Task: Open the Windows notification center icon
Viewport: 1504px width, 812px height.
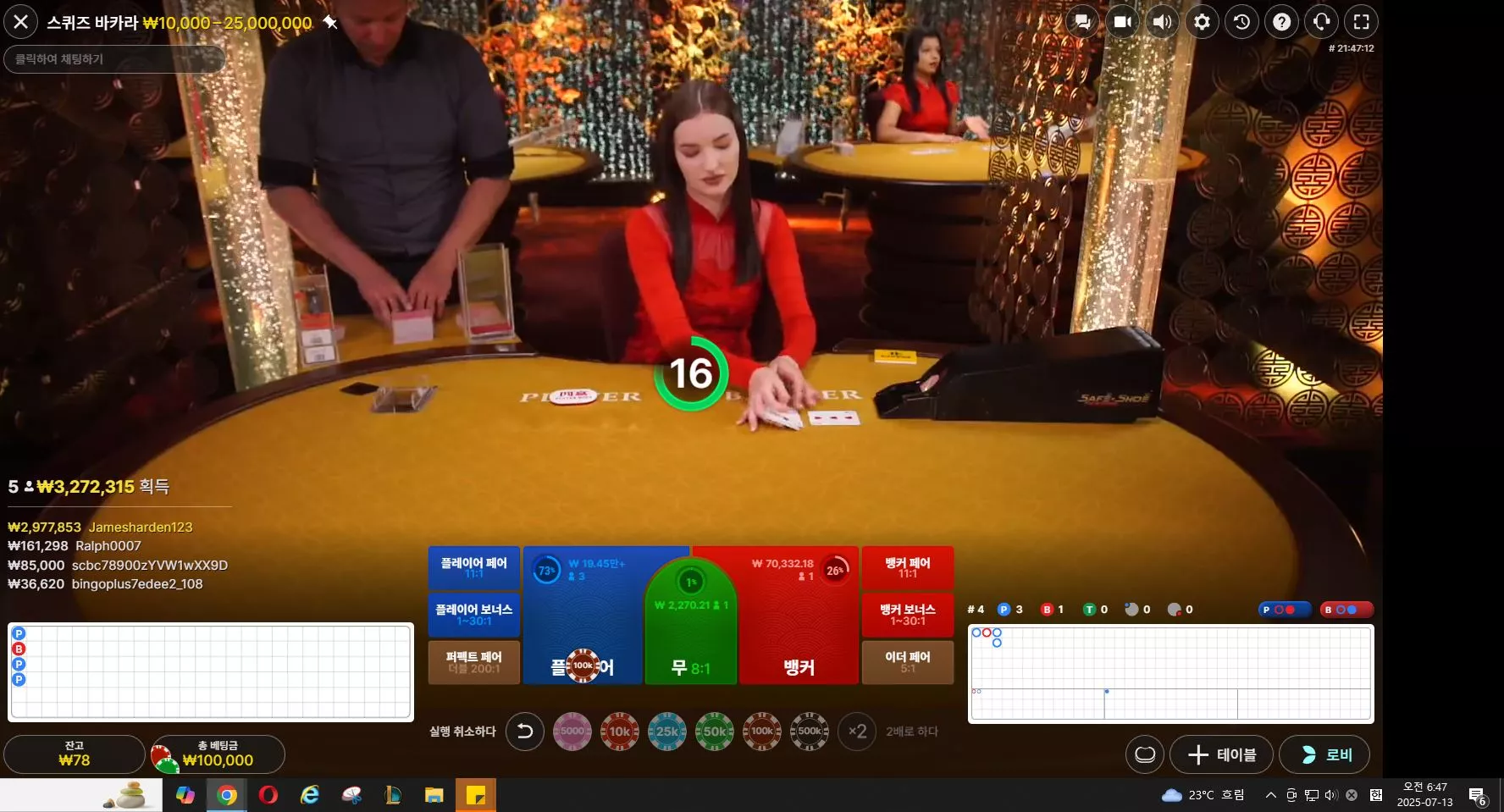Action: point(1478,796)
